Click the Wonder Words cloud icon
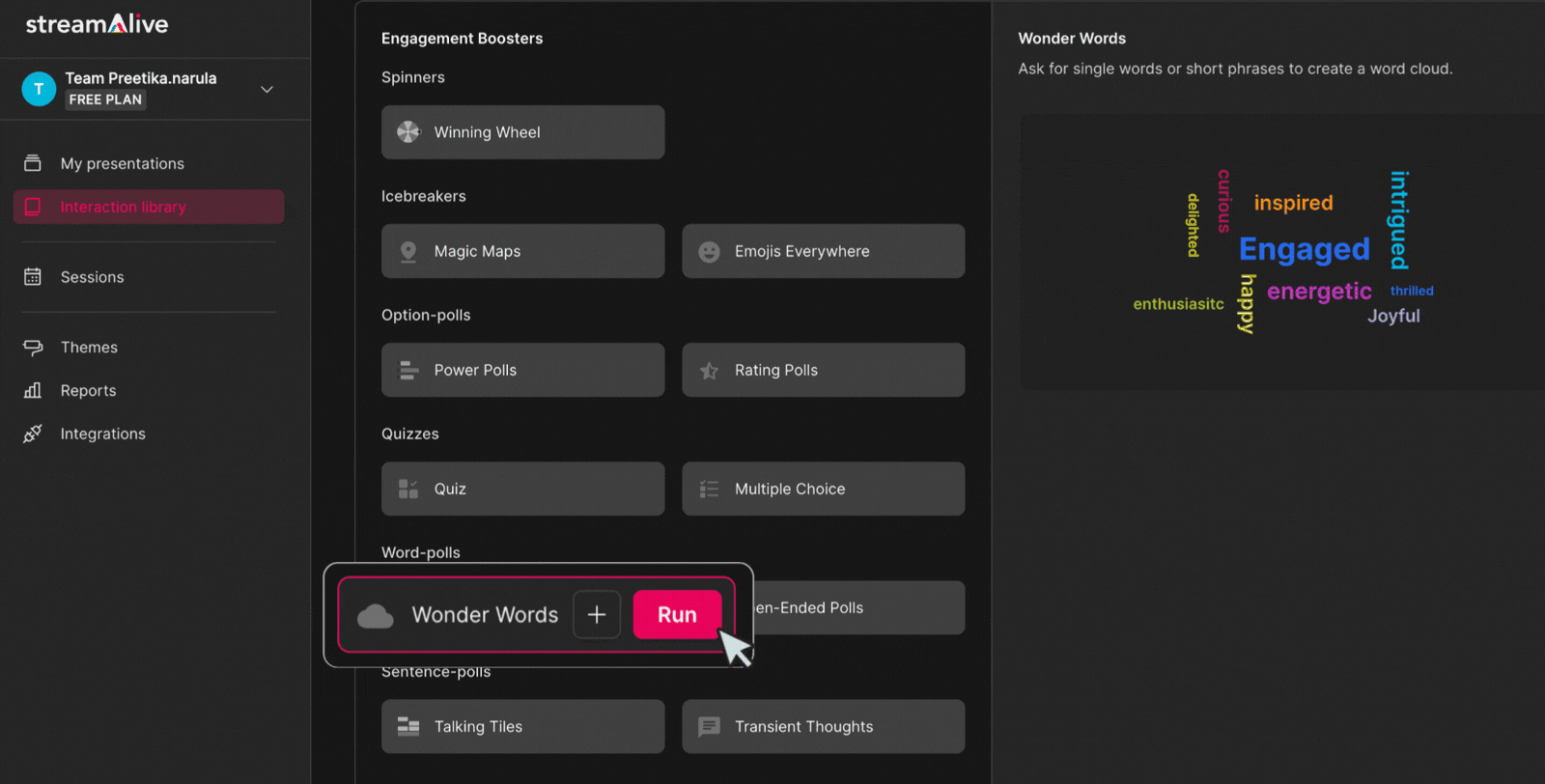The image size is (1545, 784). tap(376, 615)
